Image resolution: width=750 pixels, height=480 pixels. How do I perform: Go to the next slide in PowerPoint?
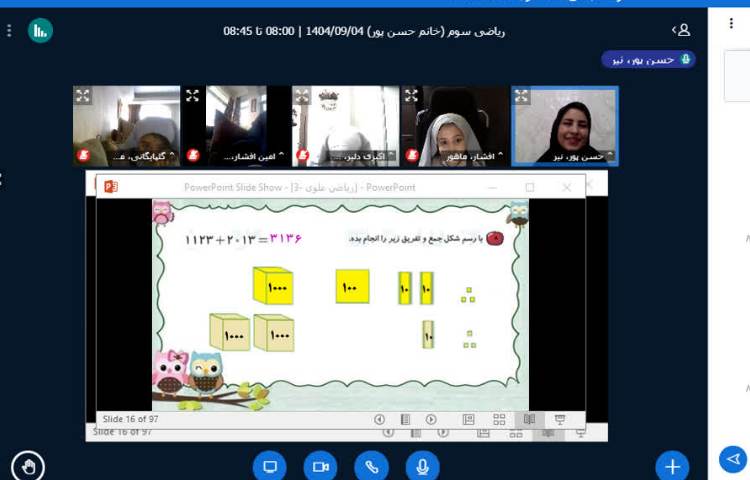pos(431,419)
